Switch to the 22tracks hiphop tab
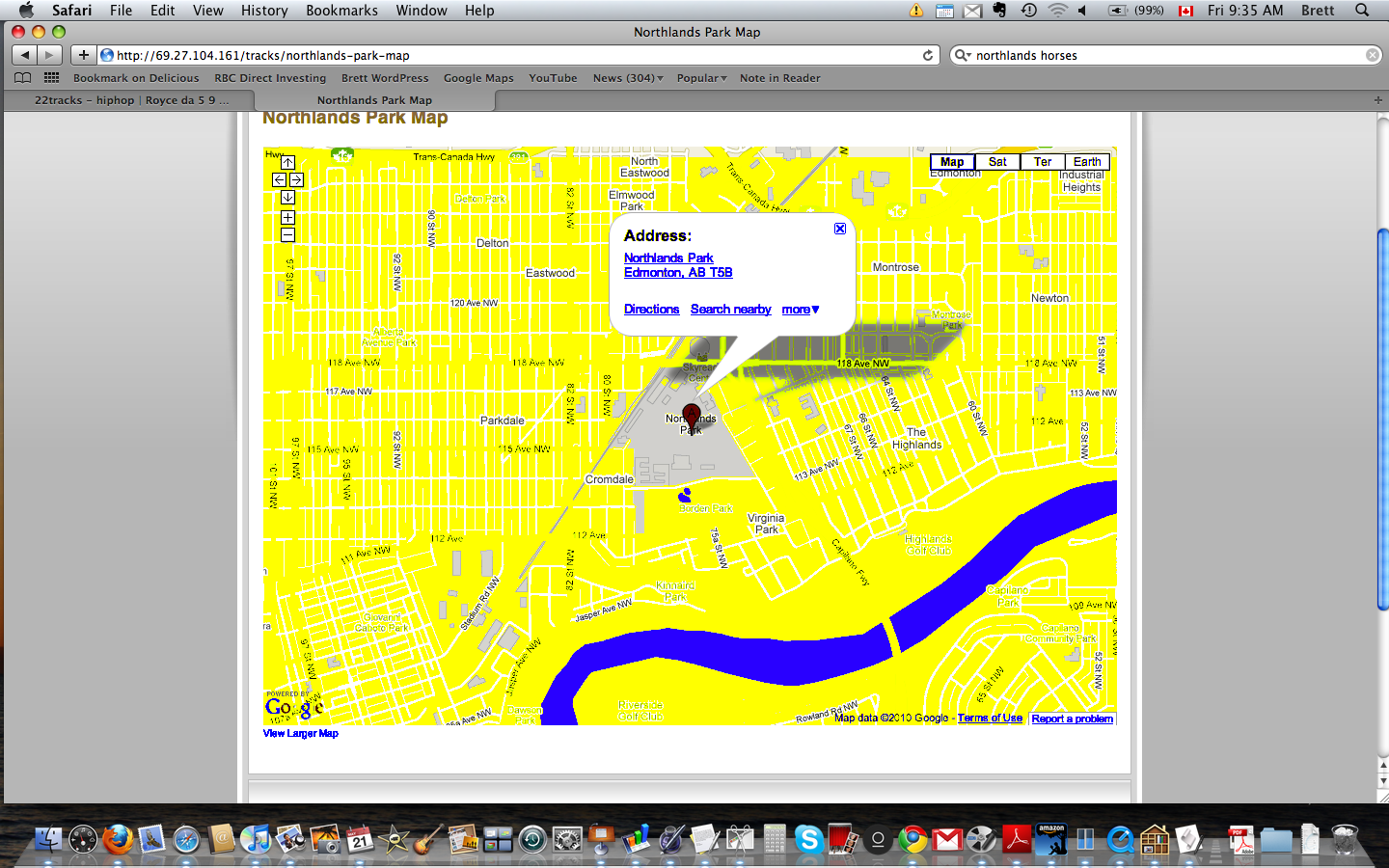1389x868 pixels. (129, 100)
